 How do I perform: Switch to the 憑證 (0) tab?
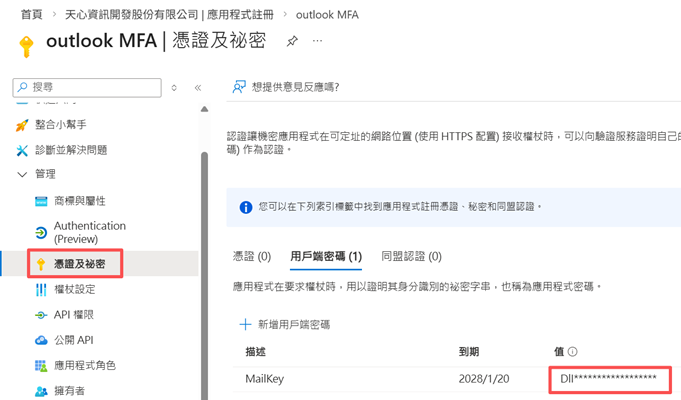(251, 257)
